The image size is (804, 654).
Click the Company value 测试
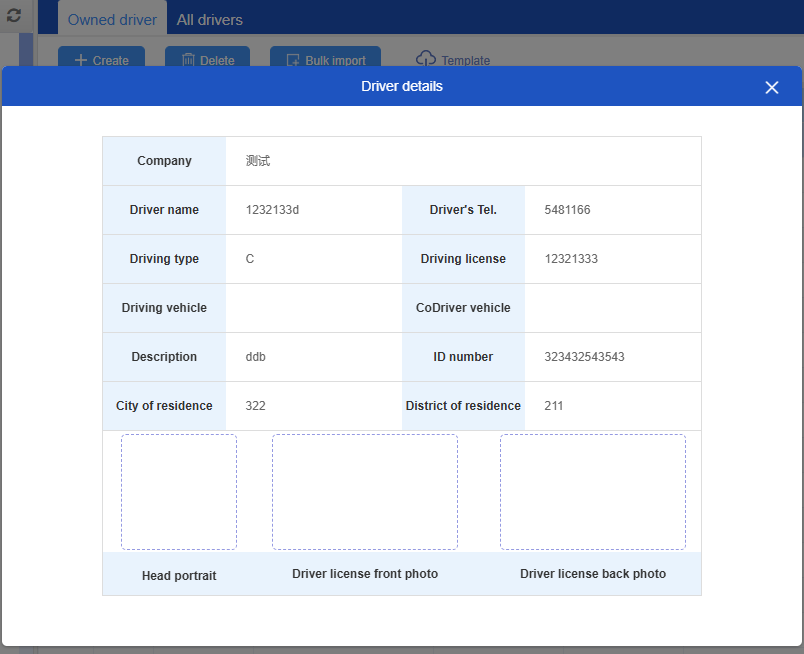point(258,161)
